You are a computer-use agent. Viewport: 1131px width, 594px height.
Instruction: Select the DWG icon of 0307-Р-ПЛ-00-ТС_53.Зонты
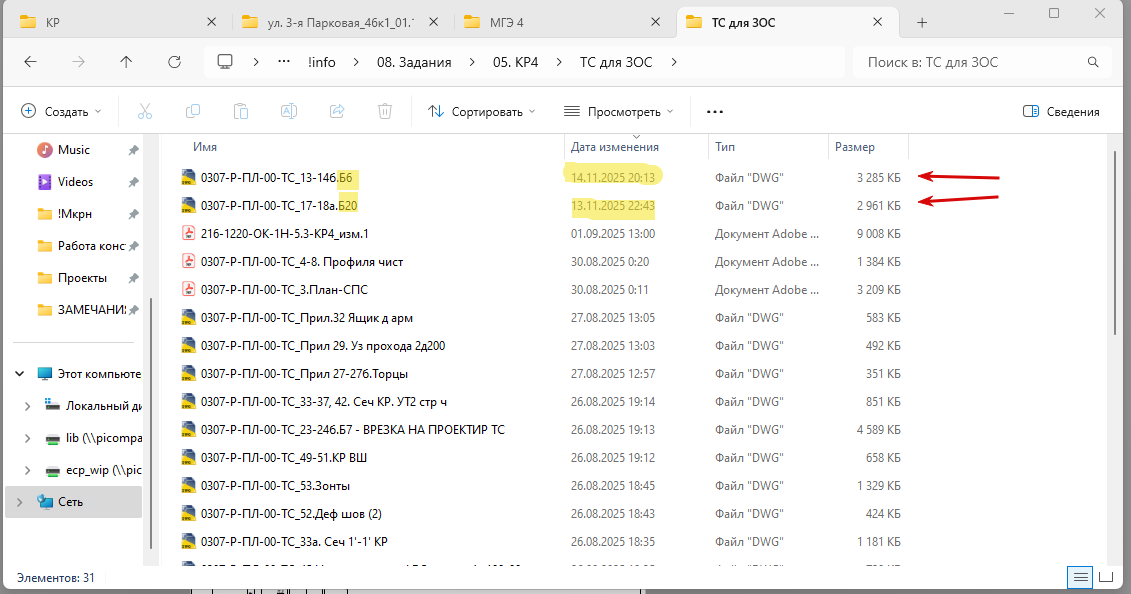pos(188,486)
